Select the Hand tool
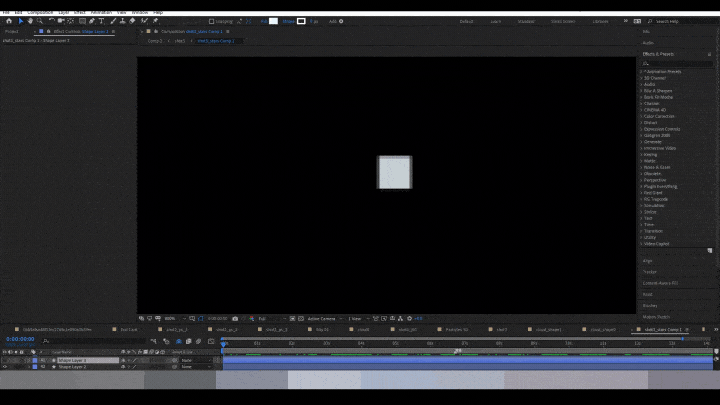This screenshot has height=405, width=720. 30,21
